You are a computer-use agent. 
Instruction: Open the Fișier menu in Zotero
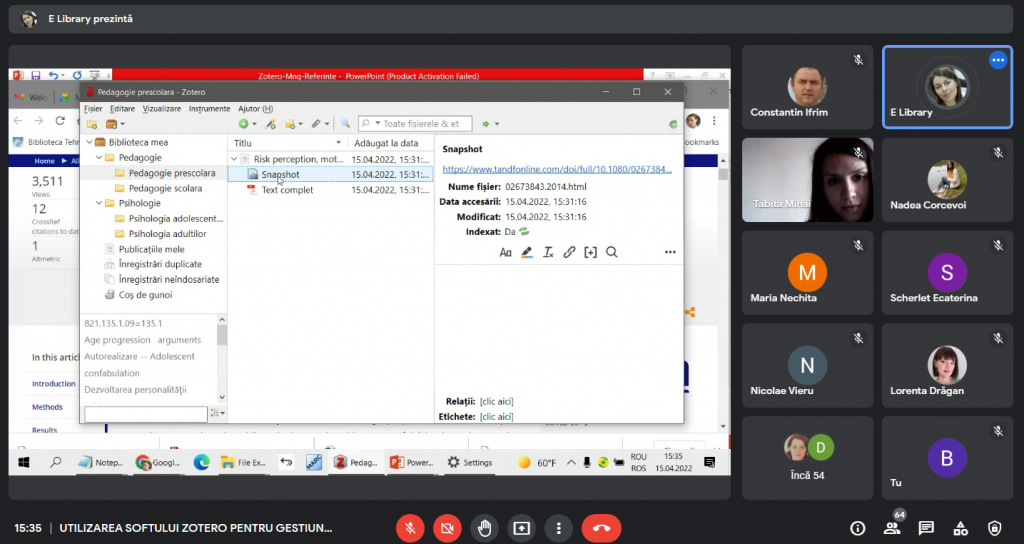(93, 108)
